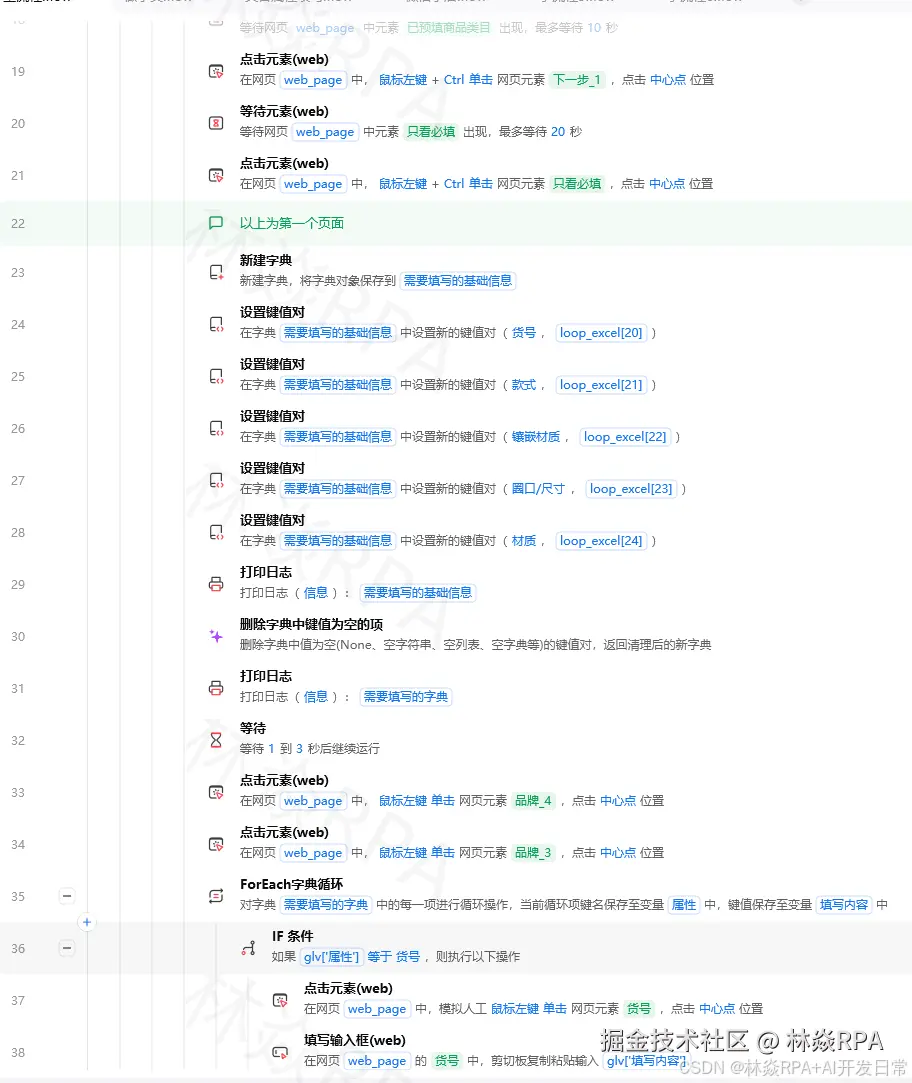Click the 填写内容 variable in the ForEach step
This screenshot has height=1083, width=912.
[844, 905]
